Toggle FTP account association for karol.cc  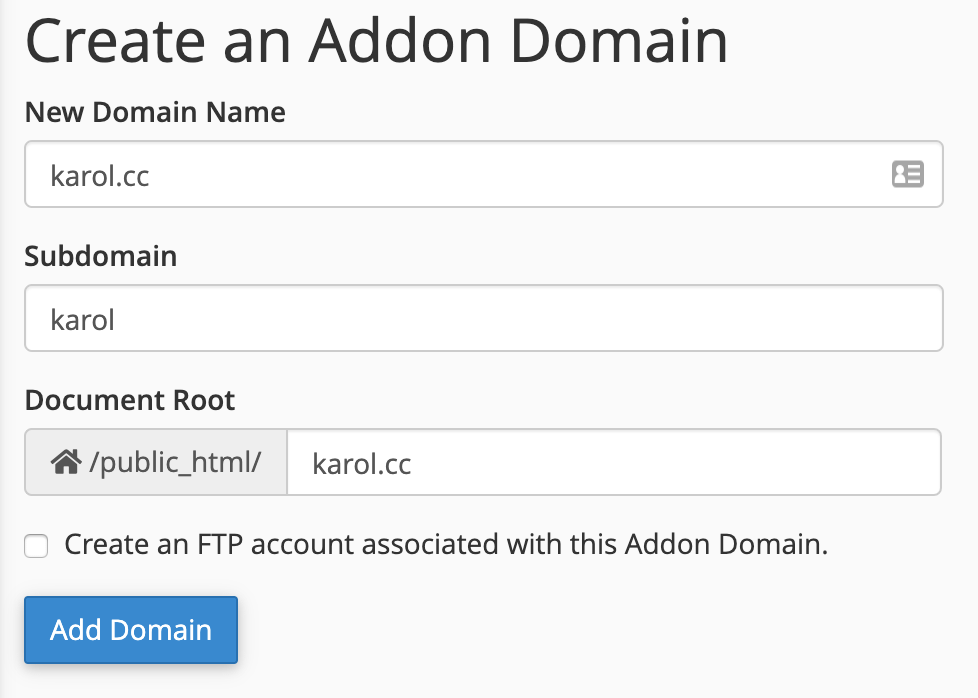pos(35,546)
